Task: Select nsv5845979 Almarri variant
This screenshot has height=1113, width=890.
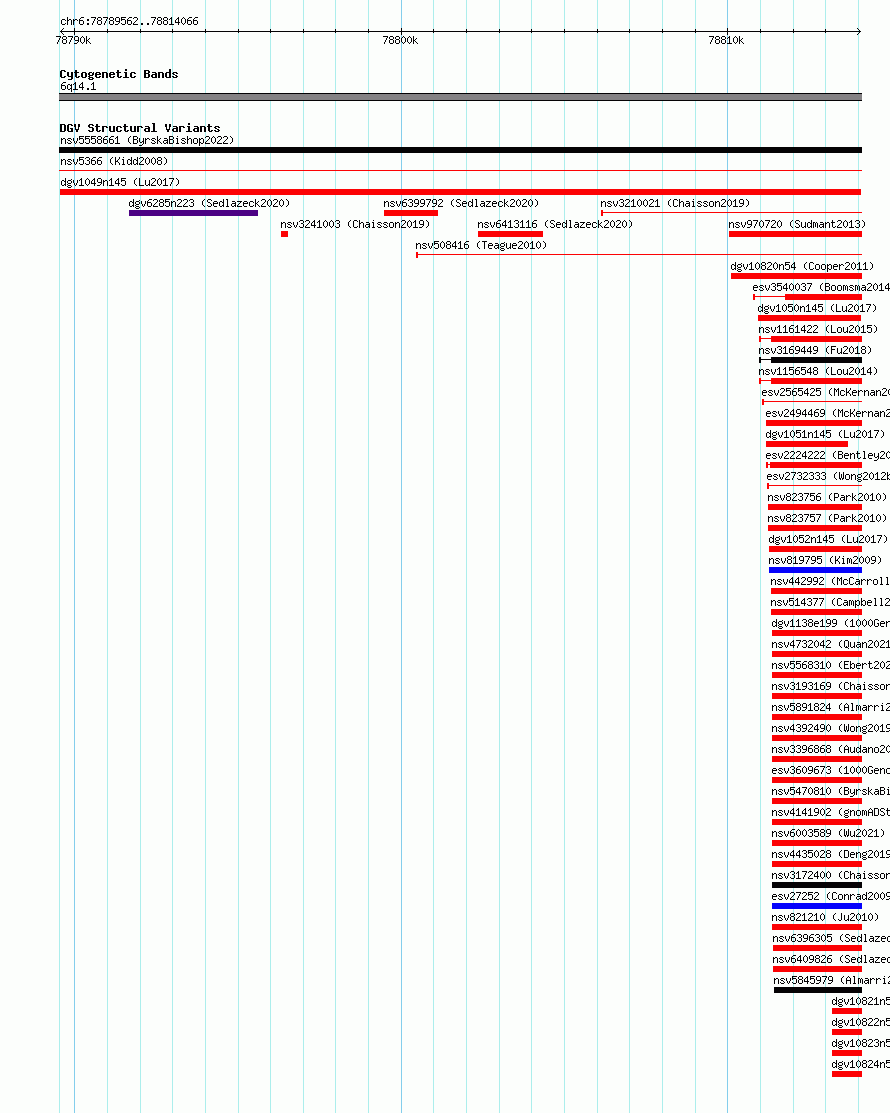Action: click(832, 981)
